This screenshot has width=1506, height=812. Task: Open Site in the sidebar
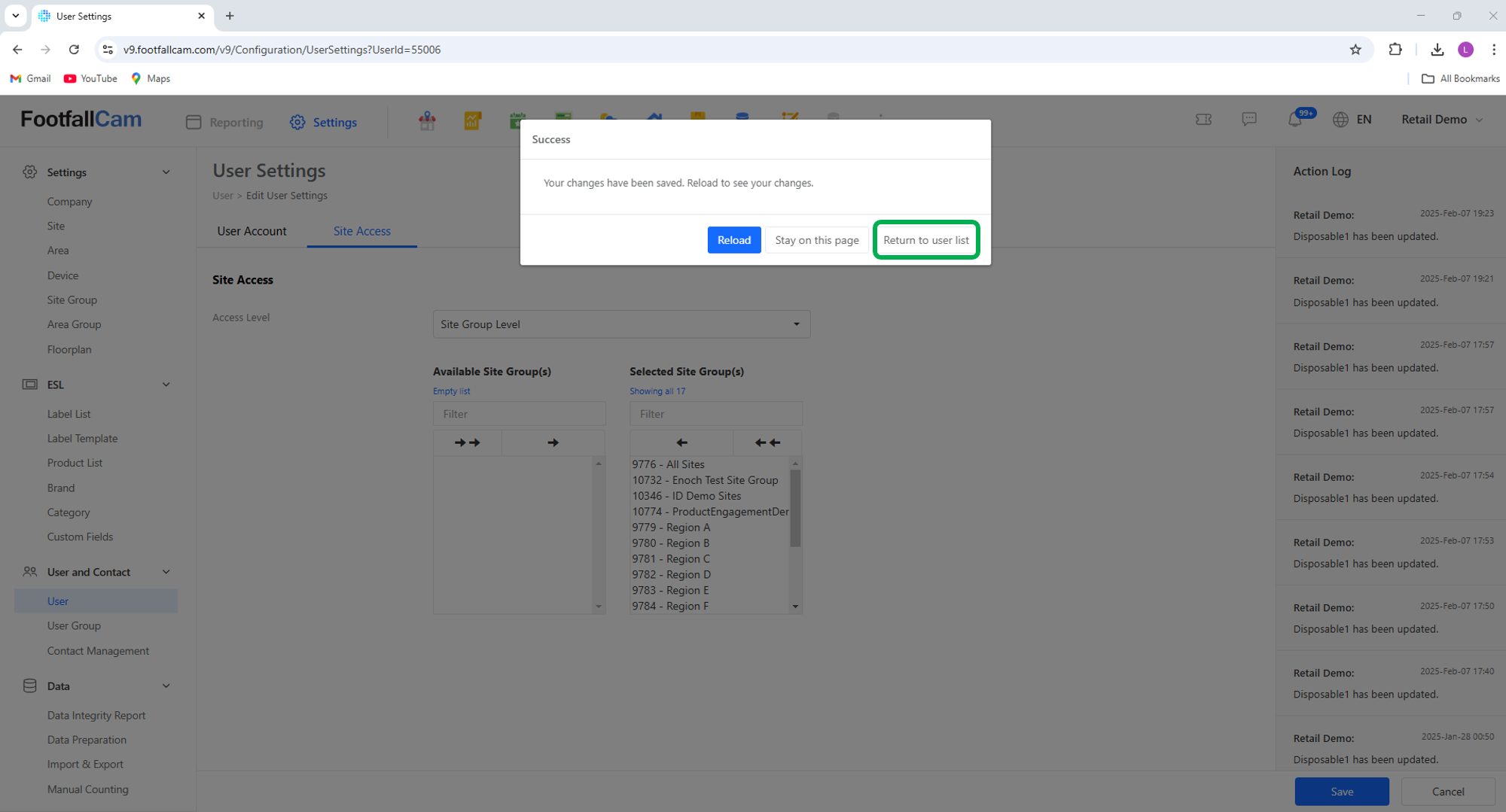point(56,226)
